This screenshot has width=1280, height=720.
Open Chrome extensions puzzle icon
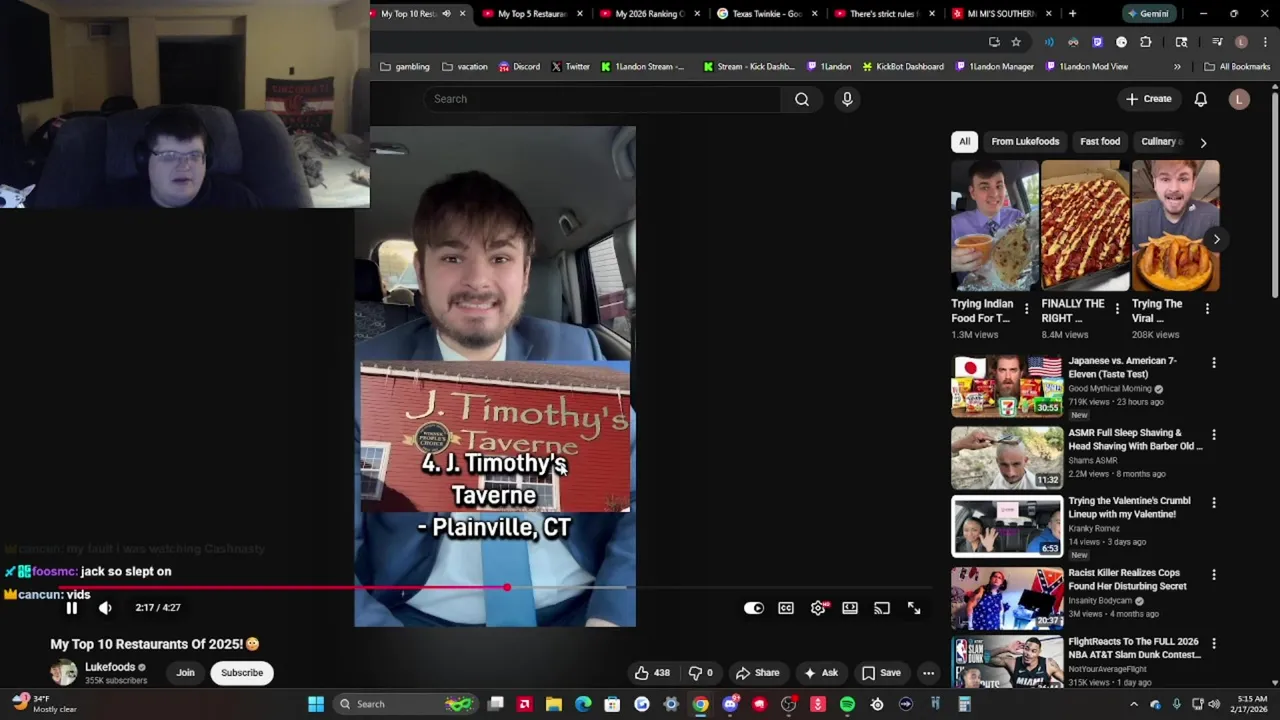click(x=1146, y=42)
